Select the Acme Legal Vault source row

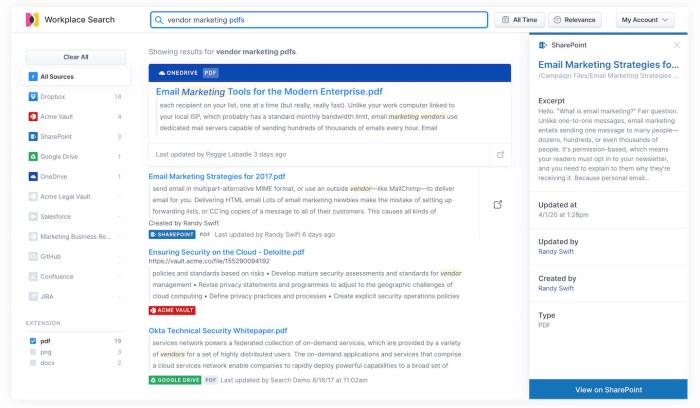click(x=76, y=196)
